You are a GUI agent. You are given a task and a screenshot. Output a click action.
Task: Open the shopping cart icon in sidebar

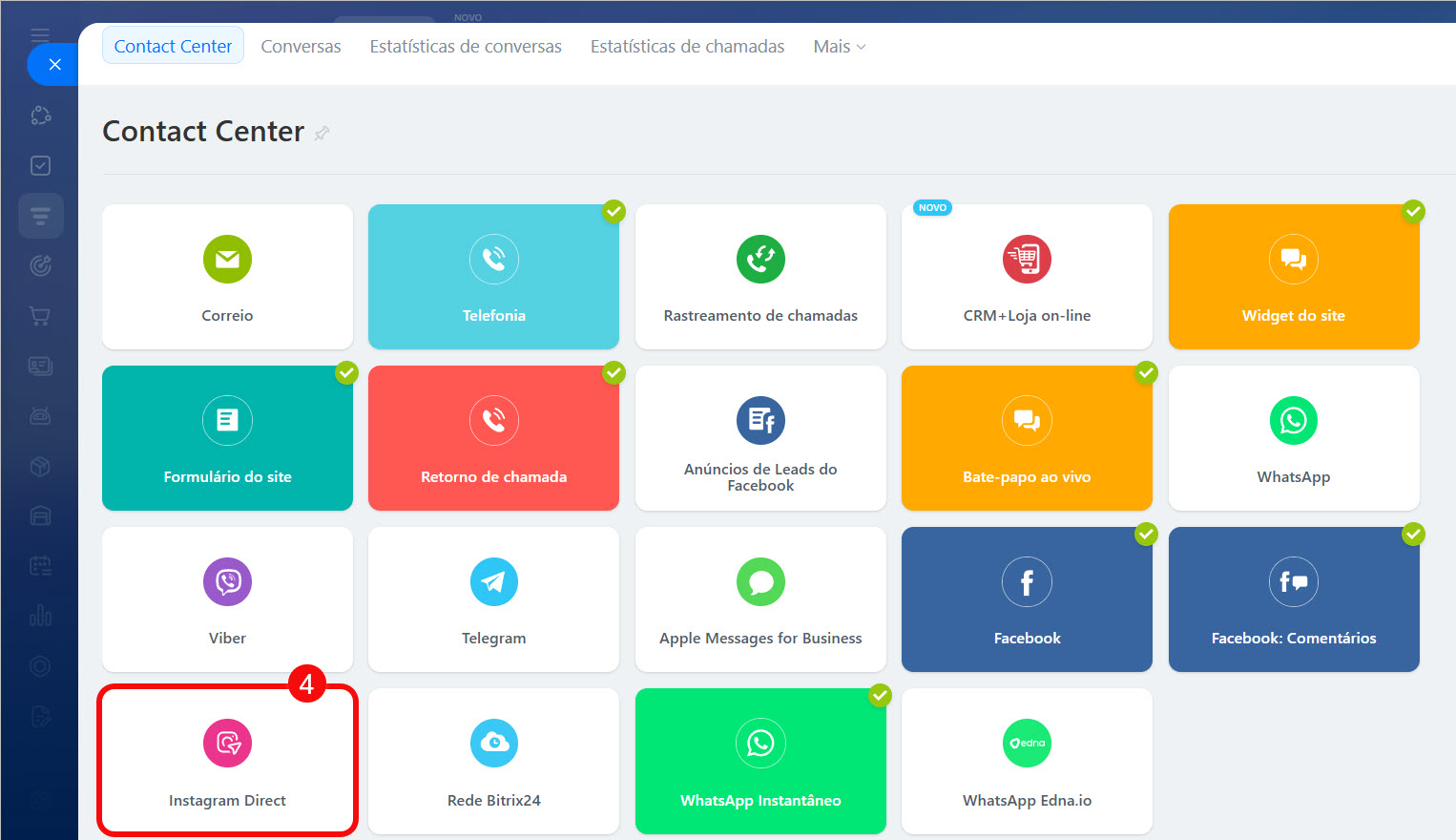[x=40, y=316]
